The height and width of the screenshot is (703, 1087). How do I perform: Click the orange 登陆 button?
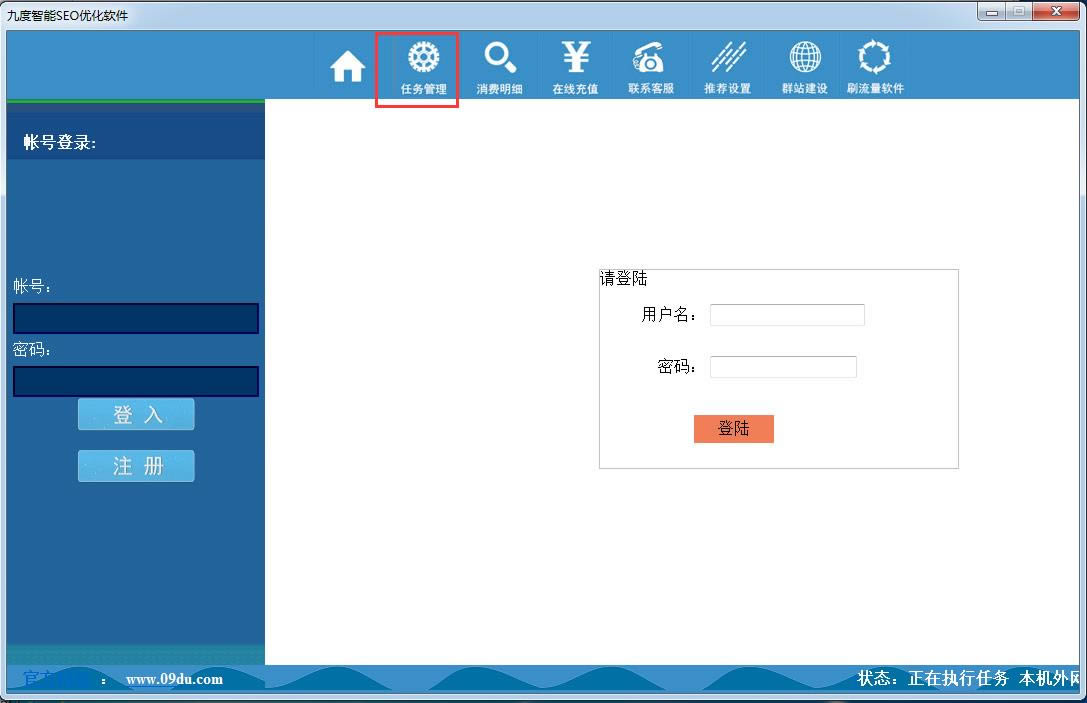733,428
